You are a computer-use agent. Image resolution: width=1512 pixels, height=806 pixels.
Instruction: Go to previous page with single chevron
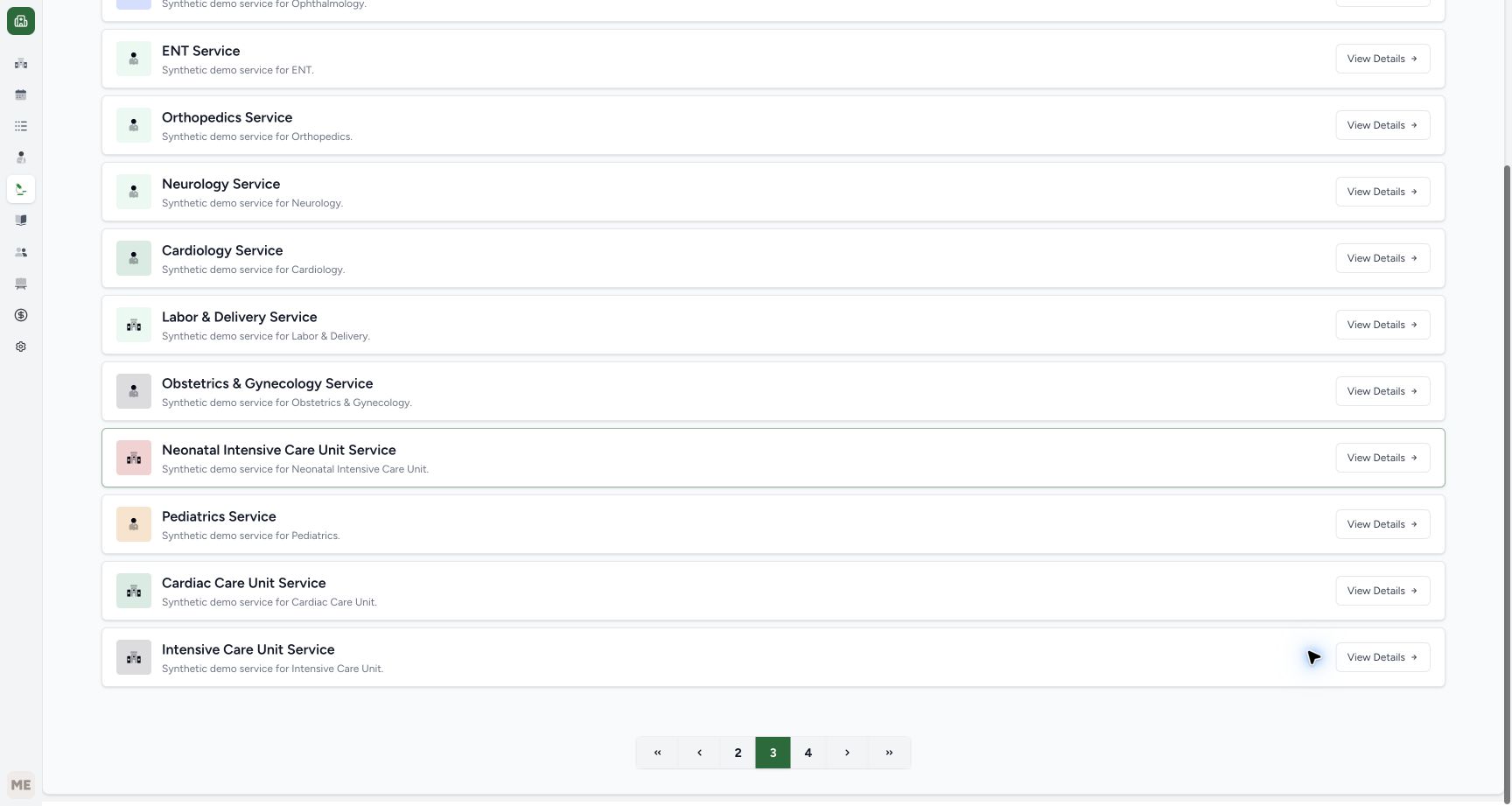[x=699, y=753]
